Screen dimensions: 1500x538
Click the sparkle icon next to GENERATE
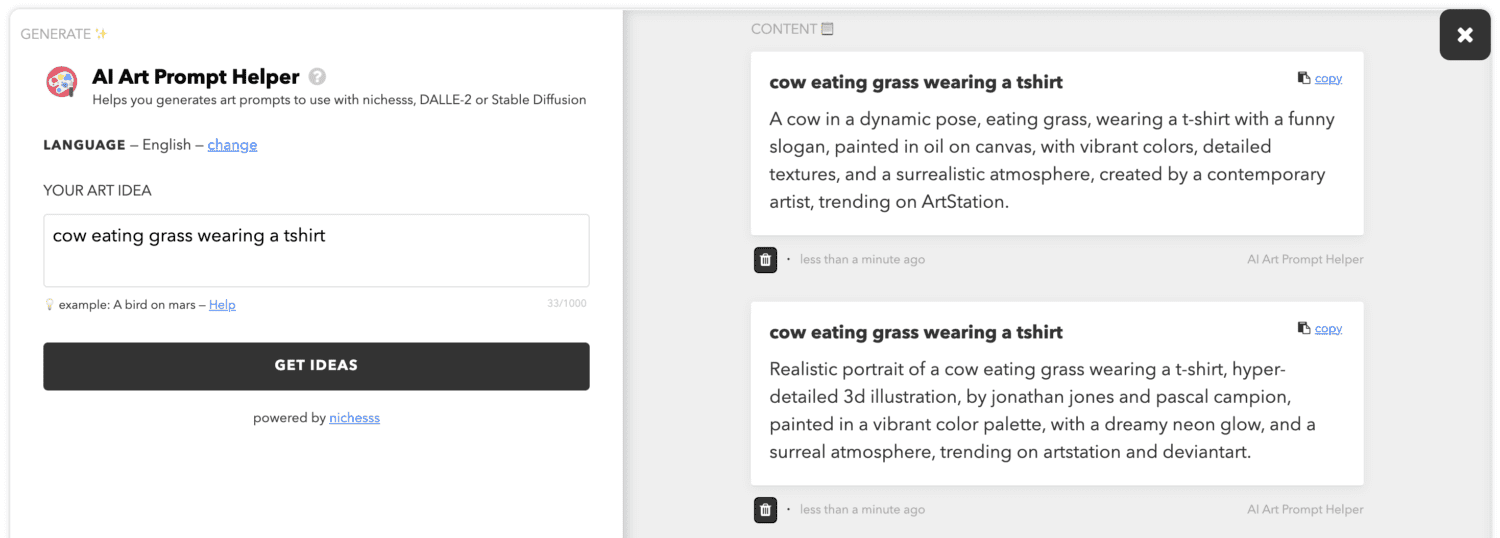point(101,34)
